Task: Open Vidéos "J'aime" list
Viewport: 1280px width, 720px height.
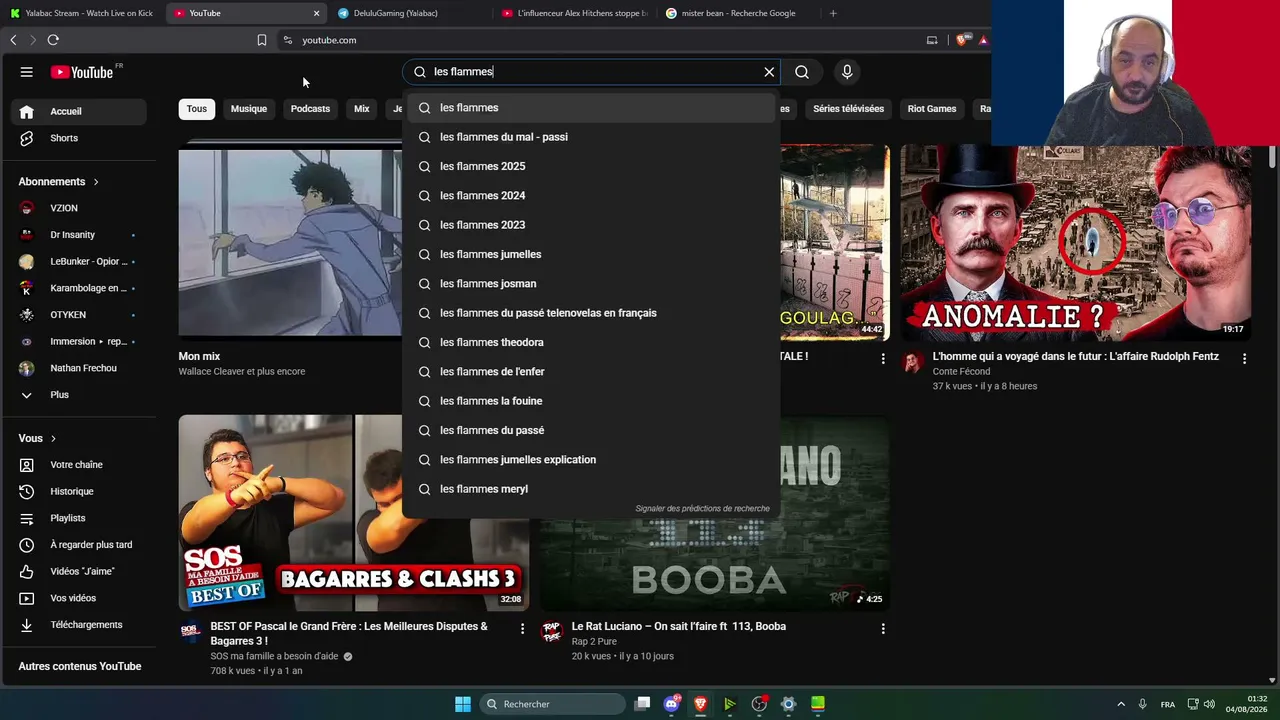Action: coord(78,572)
